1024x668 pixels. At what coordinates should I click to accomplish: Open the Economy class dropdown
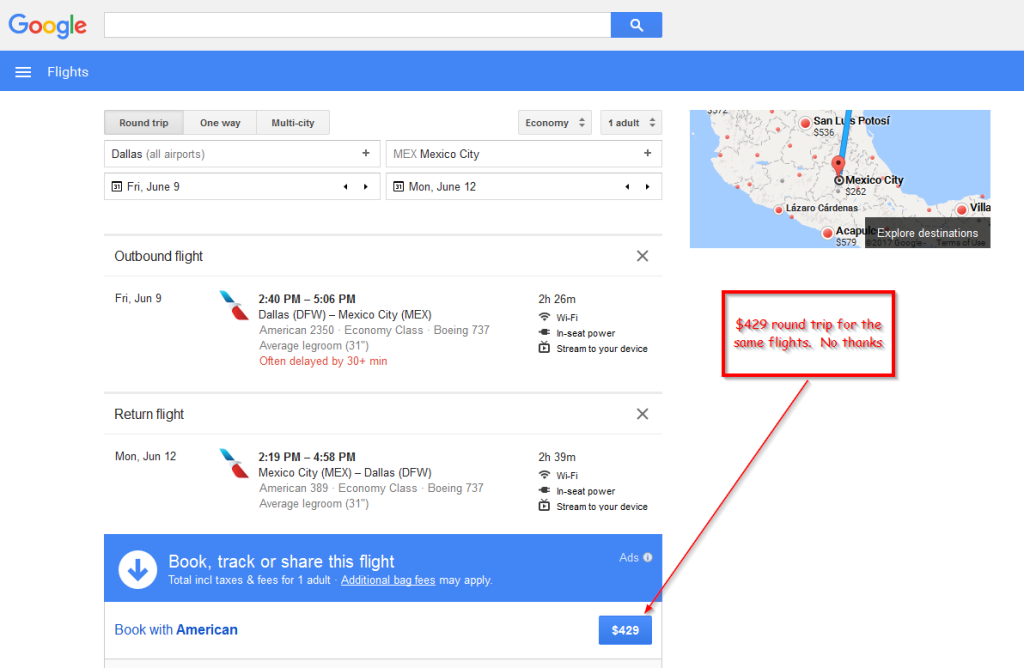pyautogui.click(x=554, y=123)
